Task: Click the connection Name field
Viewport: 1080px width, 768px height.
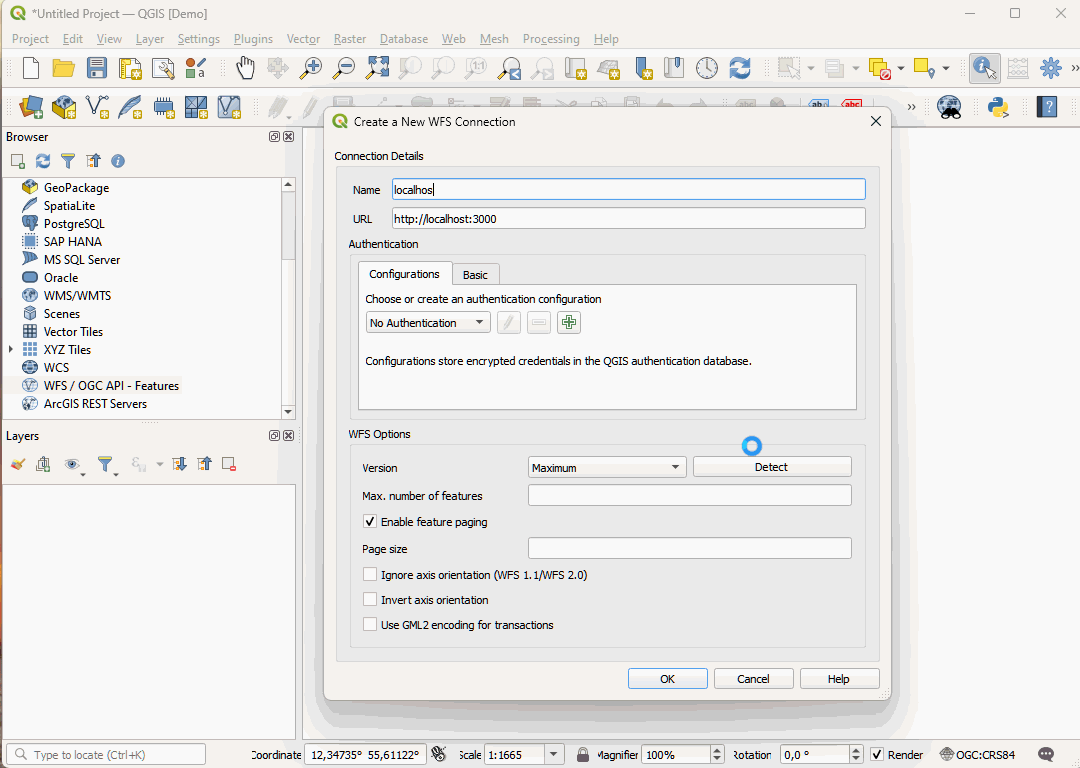Action: [628, 189]
